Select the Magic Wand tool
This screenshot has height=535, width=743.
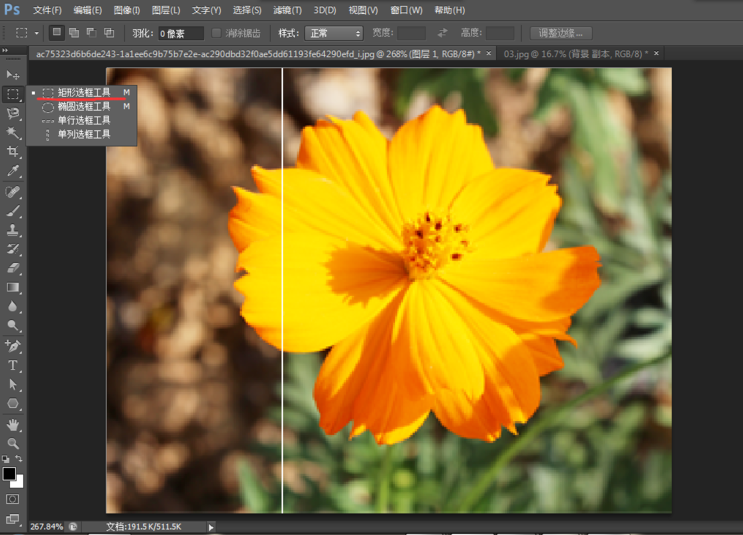point(13,132)
